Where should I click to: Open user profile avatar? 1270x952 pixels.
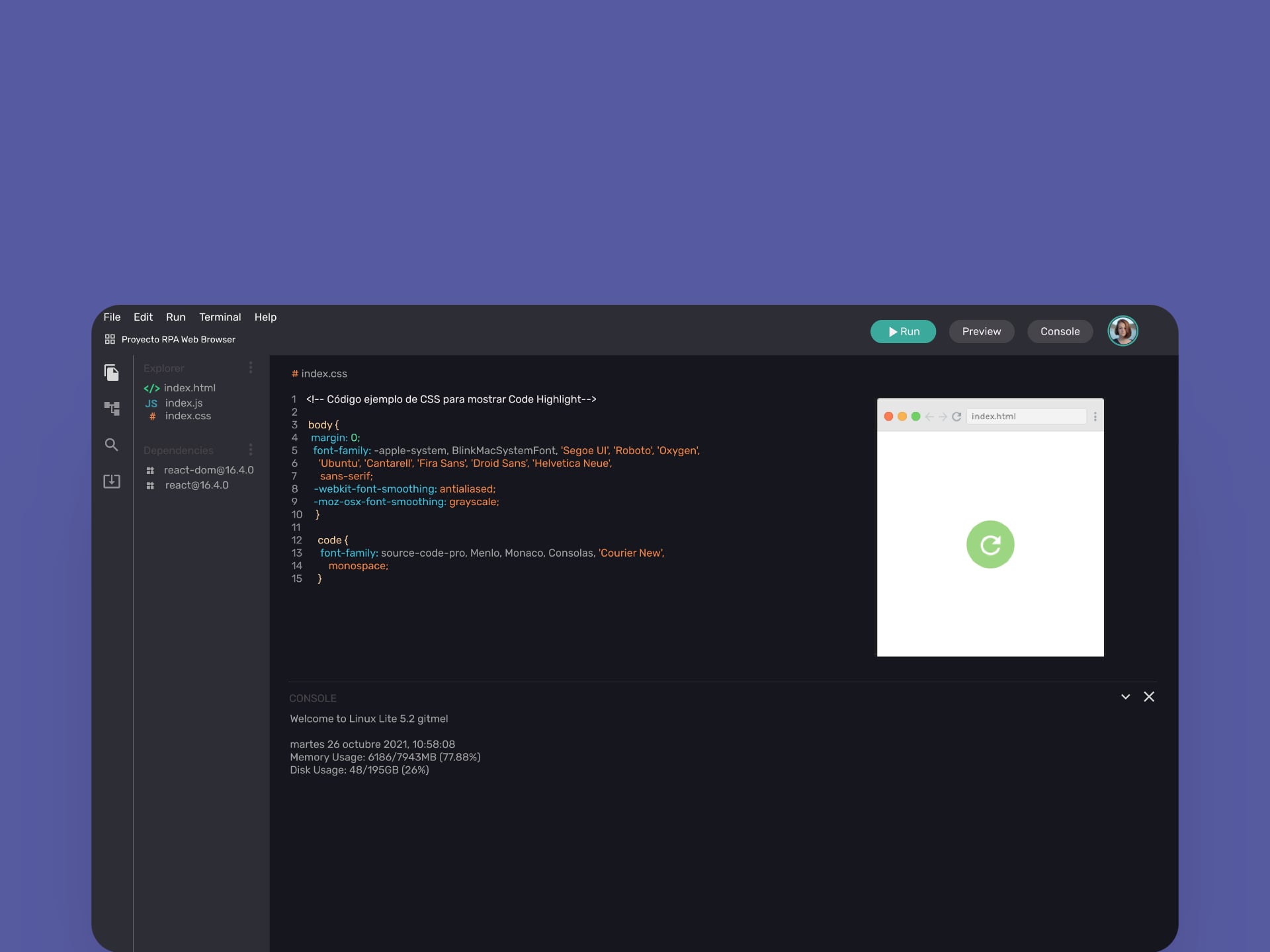(1122, 331)
